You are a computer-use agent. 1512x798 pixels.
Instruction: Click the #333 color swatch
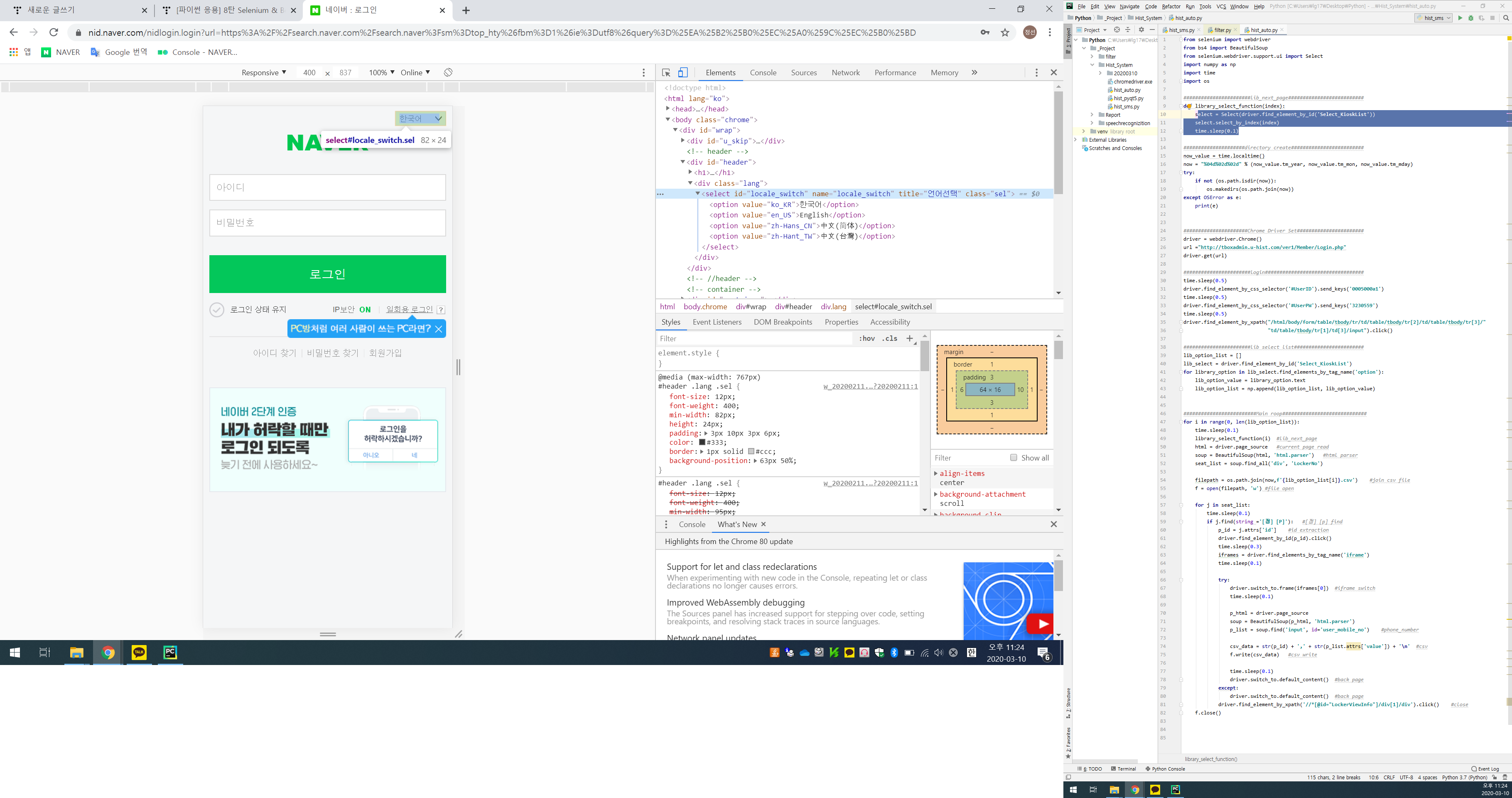coord(702,442)
